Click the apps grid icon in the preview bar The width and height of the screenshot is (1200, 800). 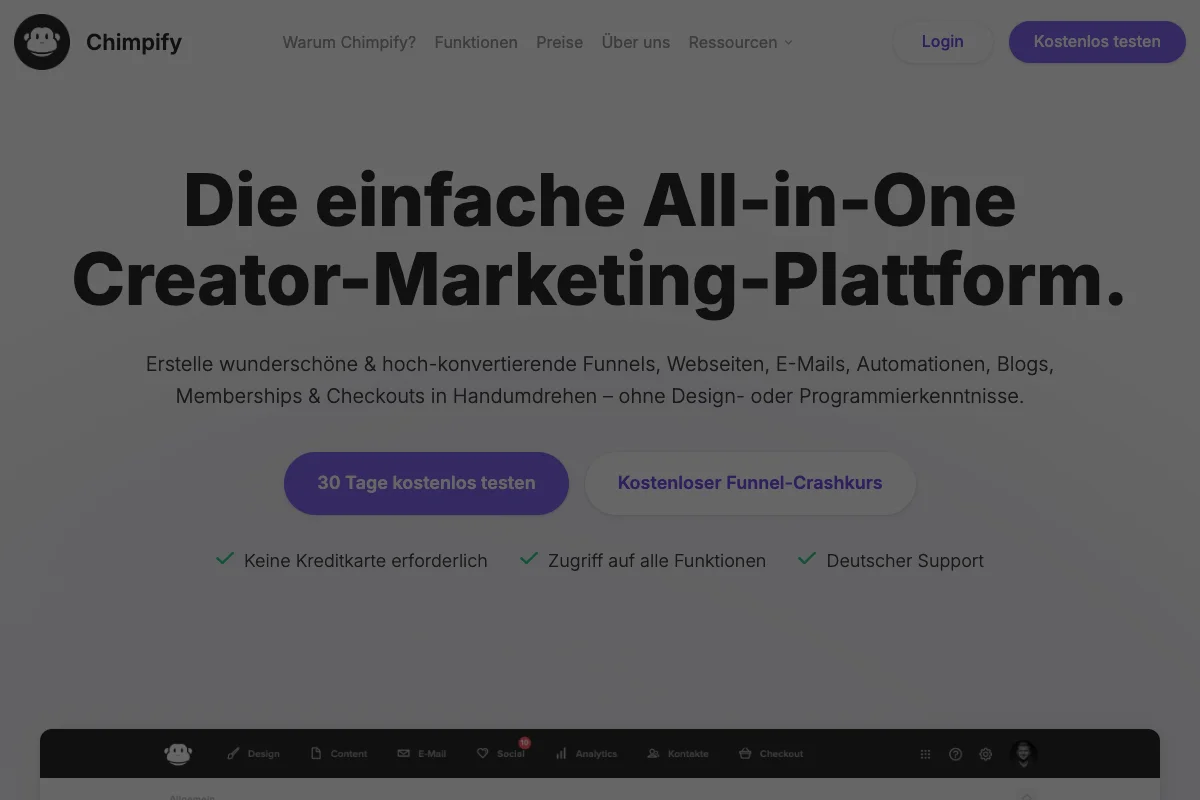pos(926,754)
